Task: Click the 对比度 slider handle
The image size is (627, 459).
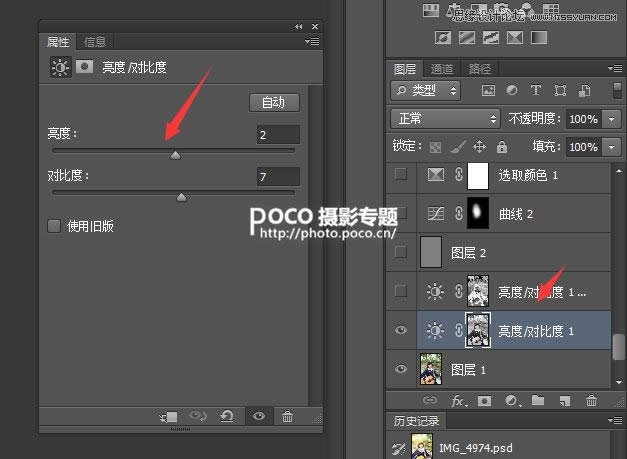Action: [182, 197]
